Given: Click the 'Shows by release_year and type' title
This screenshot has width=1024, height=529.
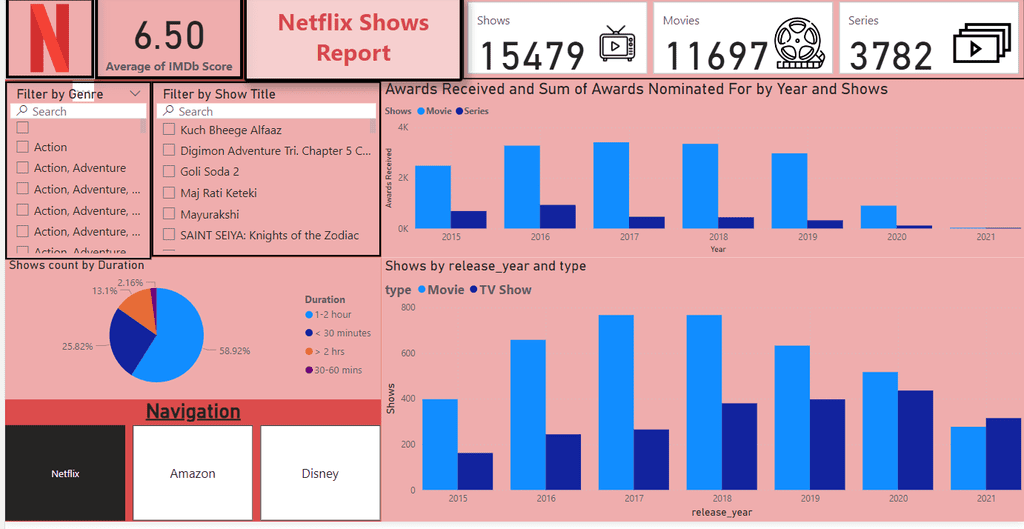Looking at the screenshot, I should [x=485, y=266].
